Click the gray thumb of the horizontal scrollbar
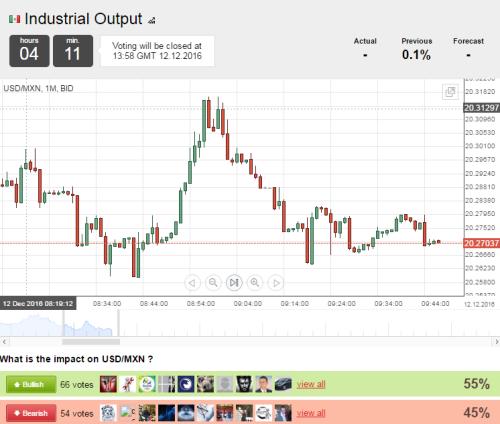This screenshot has height=424, width=500. 91,342
